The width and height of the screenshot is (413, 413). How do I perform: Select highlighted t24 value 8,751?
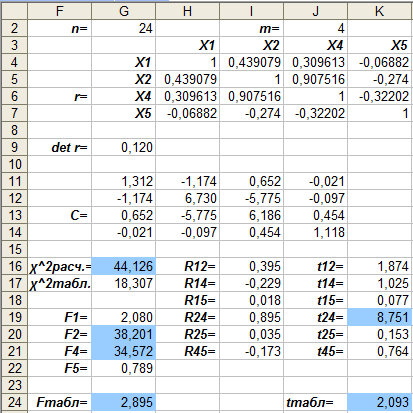(x=379, y=317)
